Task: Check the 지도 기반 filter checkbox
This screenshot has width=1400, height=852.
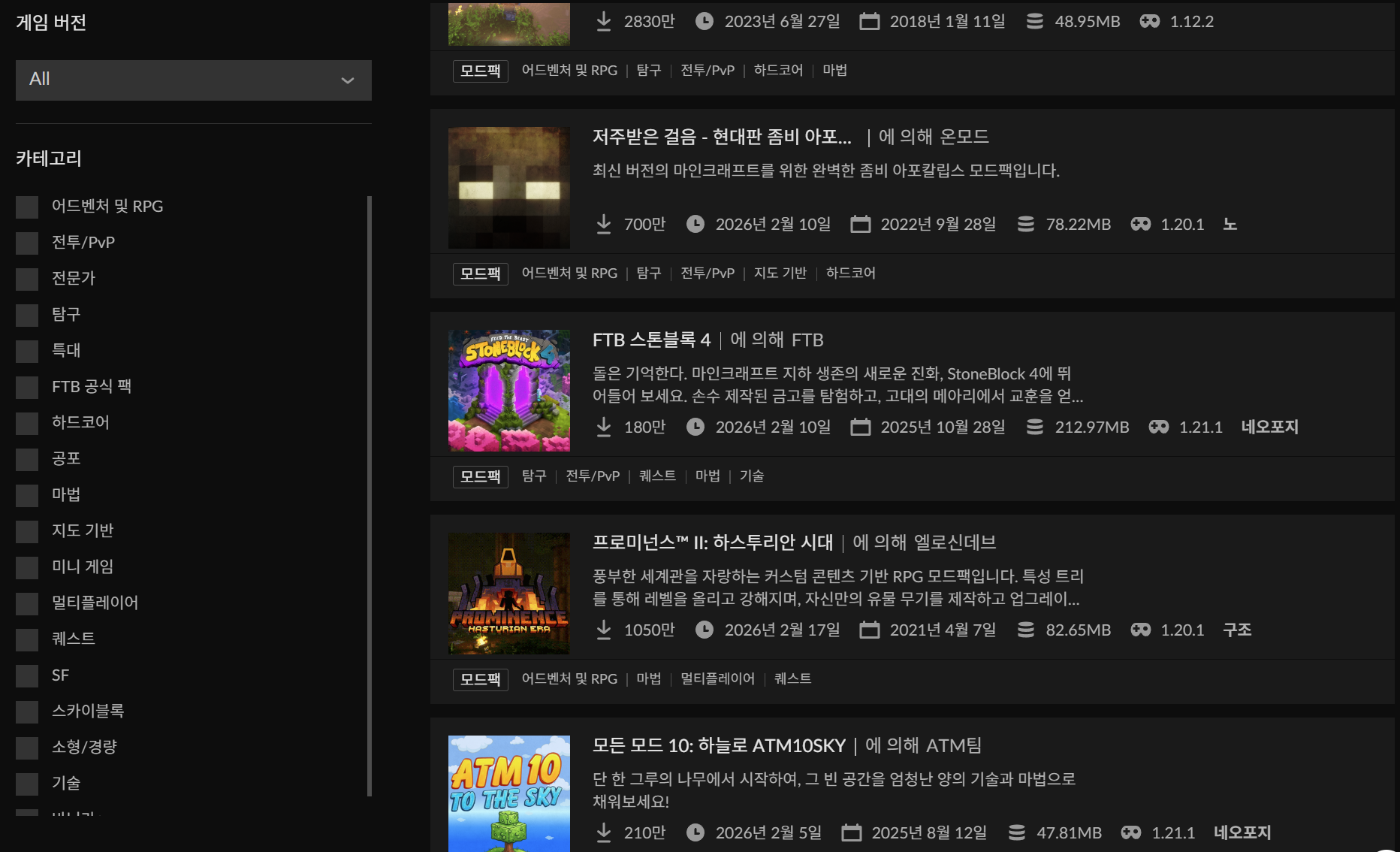Action: (x=27, y=531)
